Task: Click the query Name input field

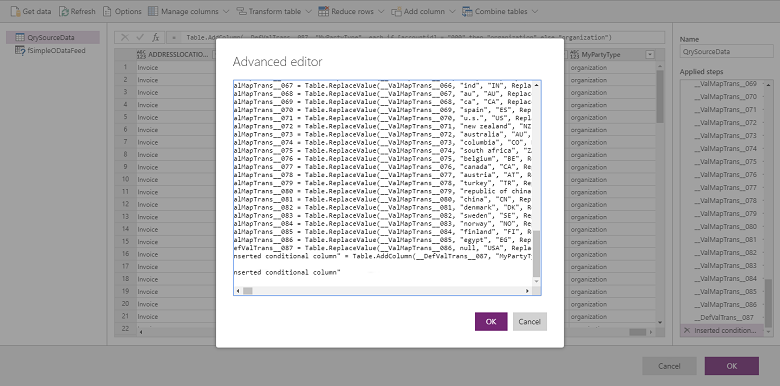Action: pos(726,51)
